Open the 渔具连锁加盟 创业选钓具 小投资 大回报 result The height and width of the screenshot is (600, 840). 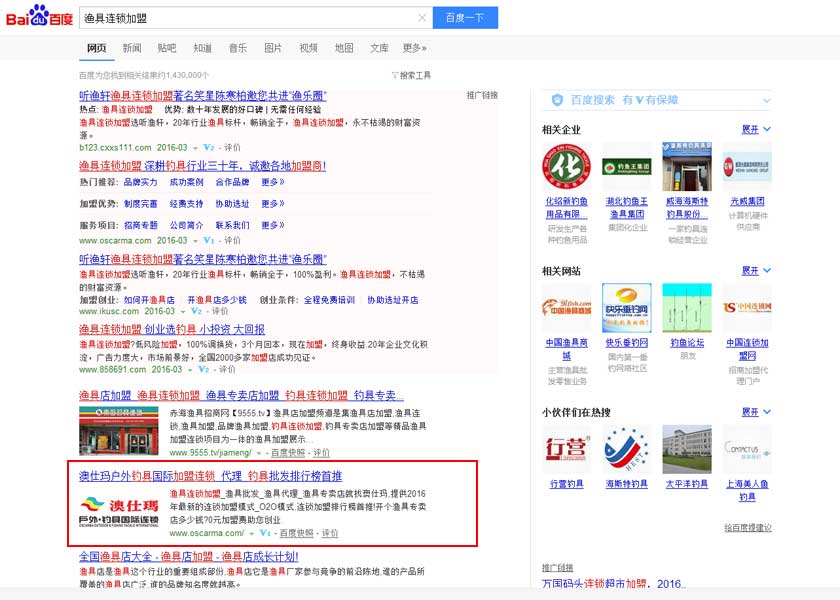coord(172,329)
